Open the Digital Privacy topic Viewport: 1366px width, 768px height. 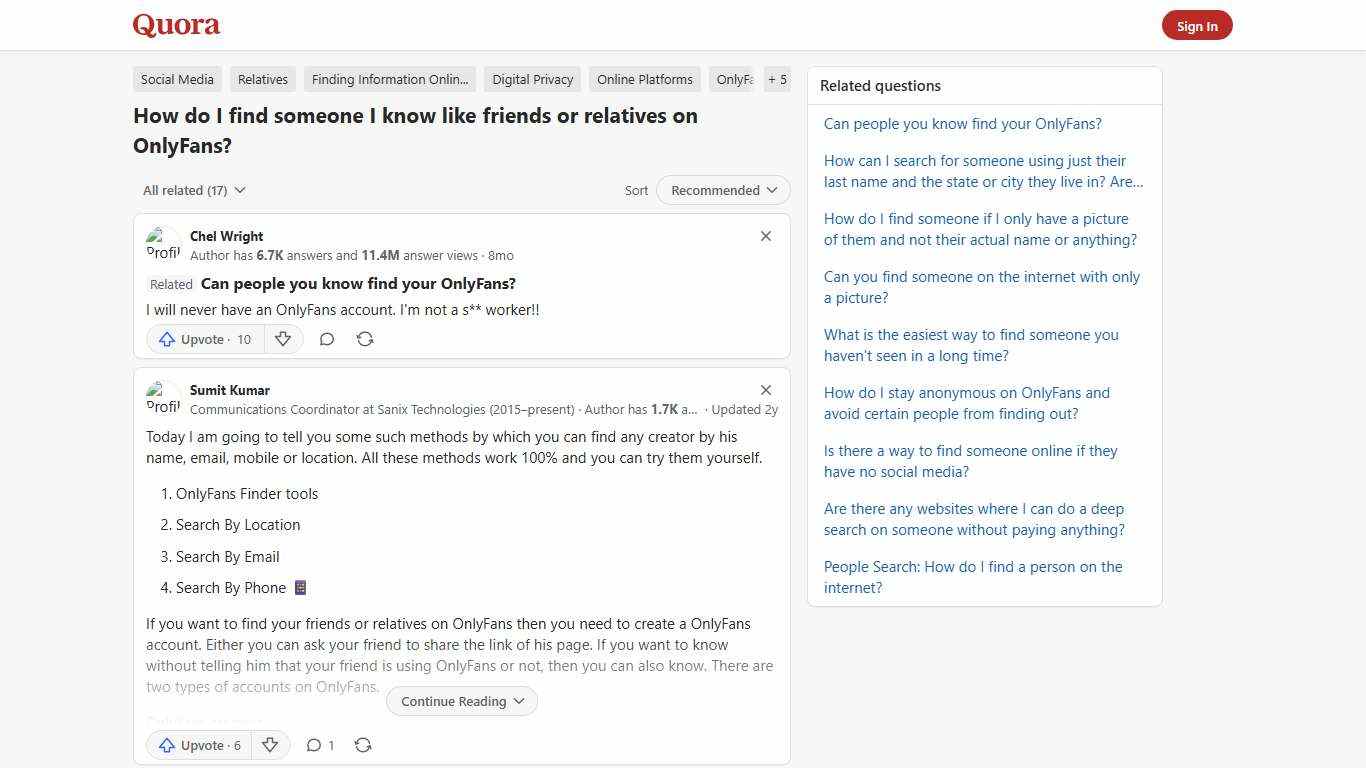(x=532, y=79)
